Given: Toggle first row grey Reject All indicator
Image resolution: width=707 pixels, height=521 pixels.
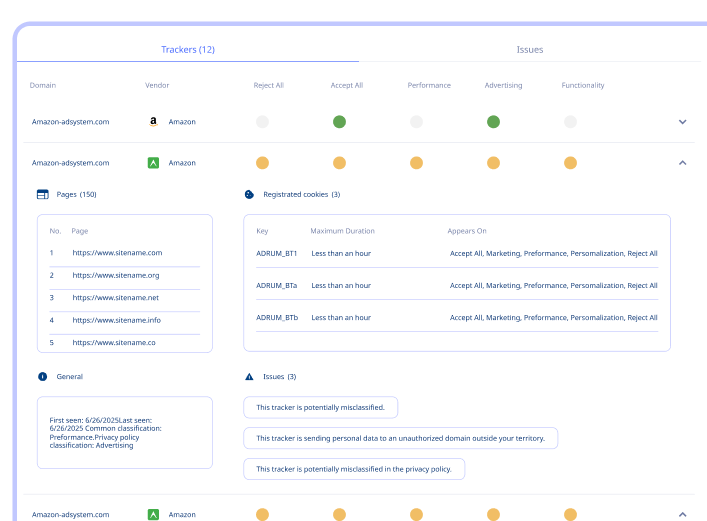Looking at the screenshot, I should click(262, 122).
